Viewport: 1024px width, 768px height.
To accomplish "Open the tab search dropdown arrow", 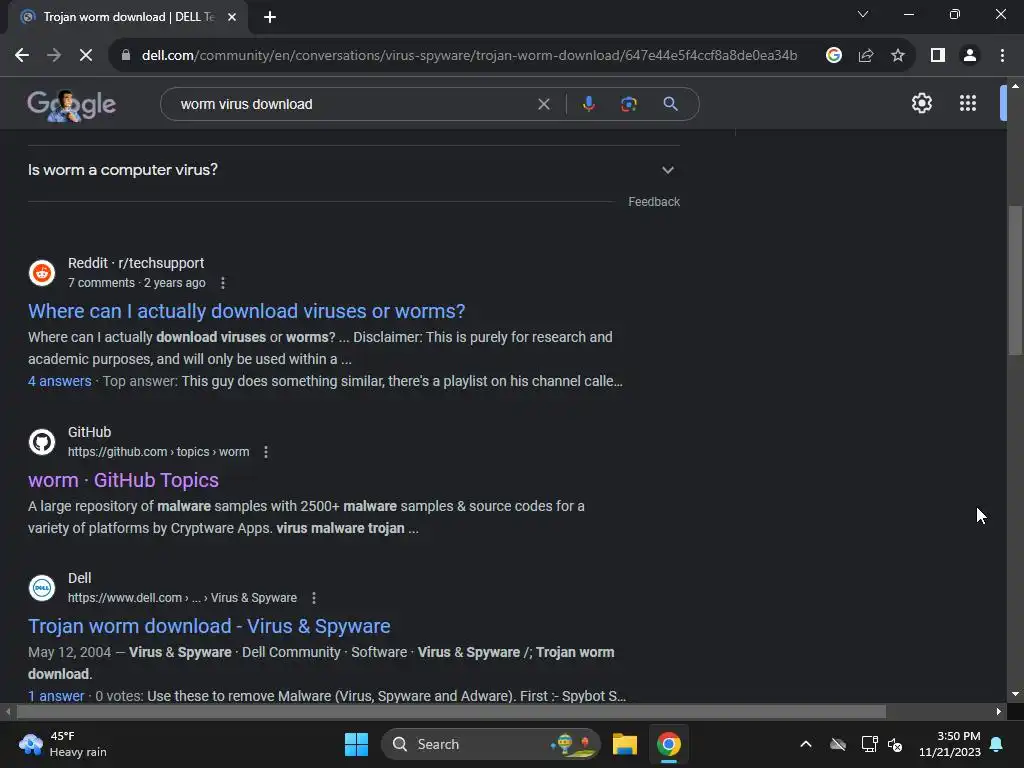I will pyautogui.click(x=863, y=14).
